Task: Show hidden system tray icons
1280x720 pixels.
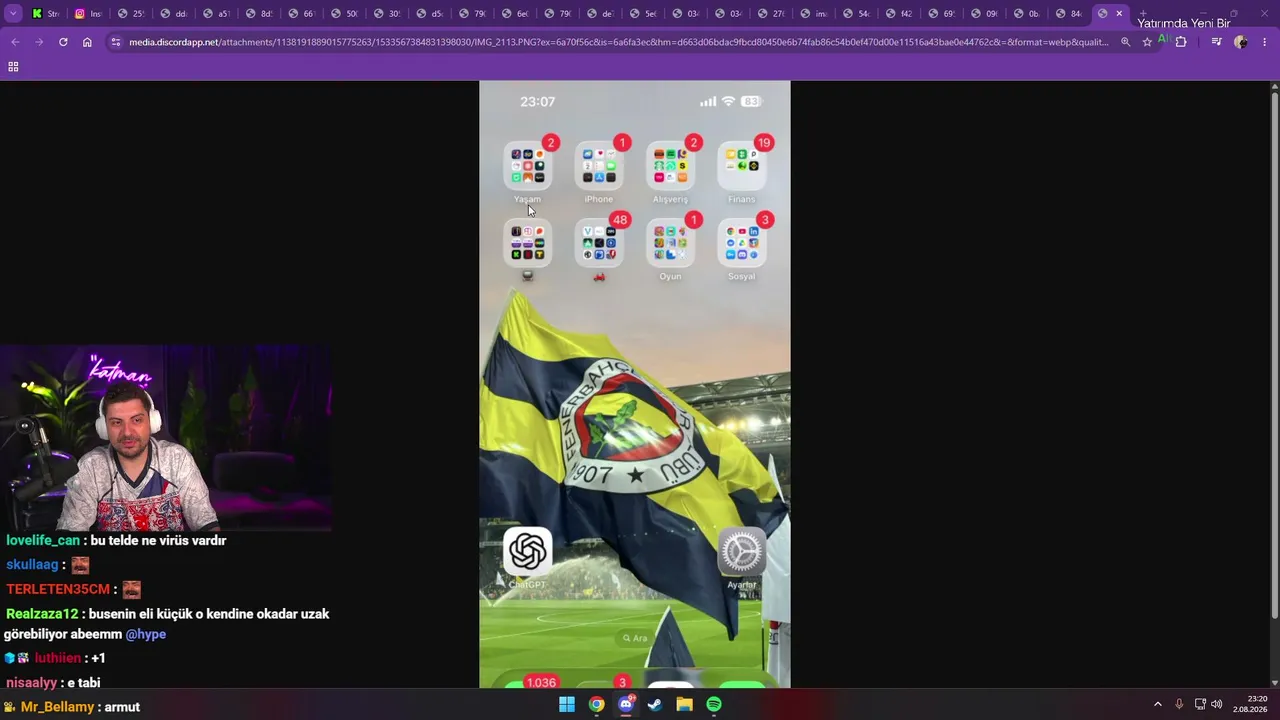Action: tap(1158, 705)
